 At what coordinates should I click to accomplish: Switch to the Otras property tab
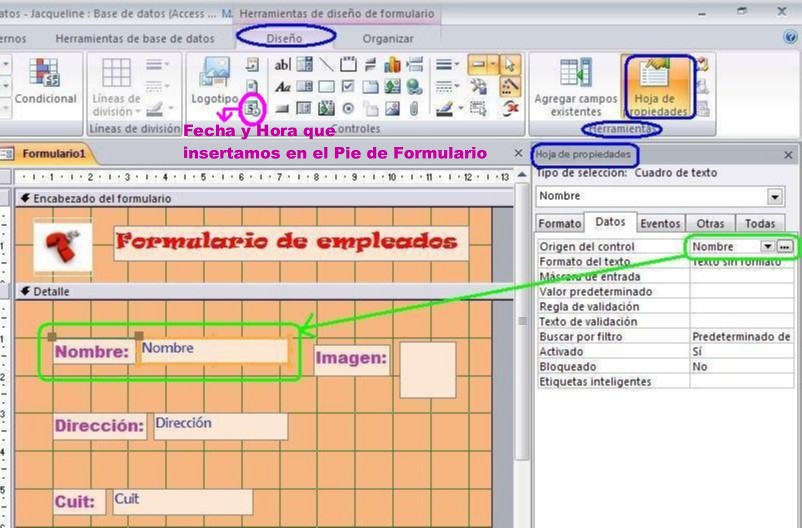pos(710,224)
